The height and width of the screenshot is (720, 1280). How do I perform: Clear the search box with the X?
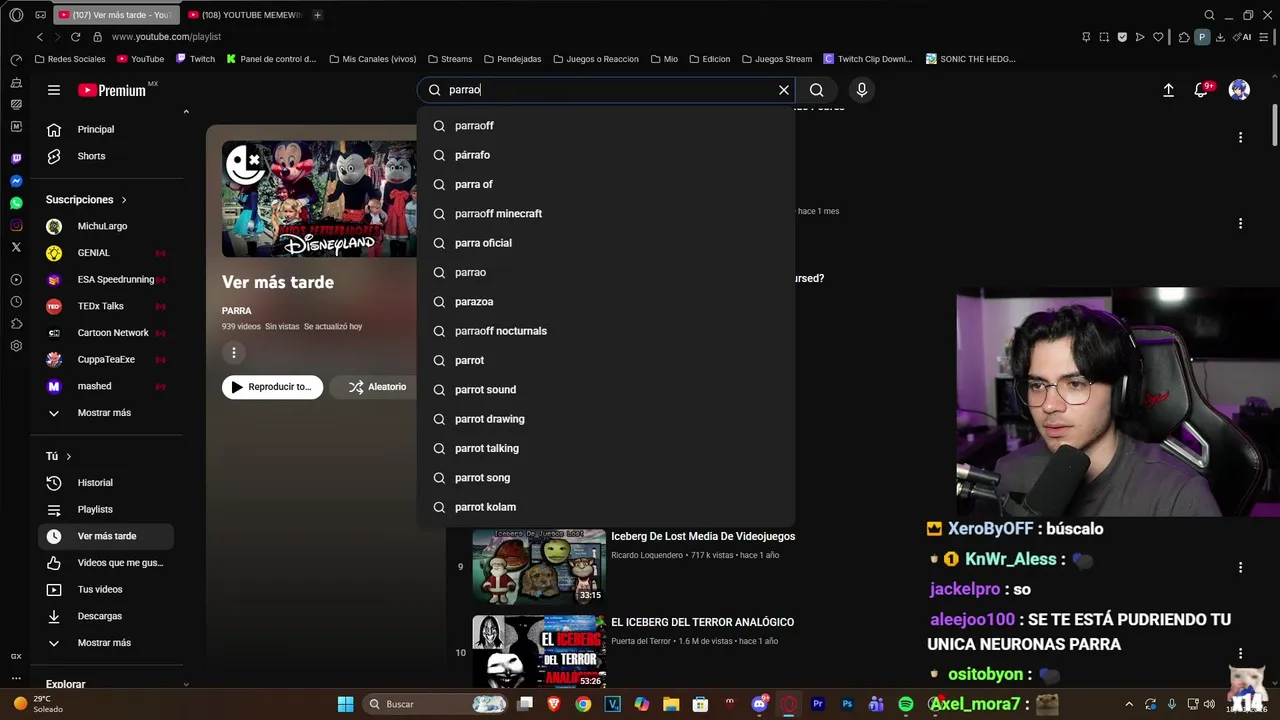(784, 90)
